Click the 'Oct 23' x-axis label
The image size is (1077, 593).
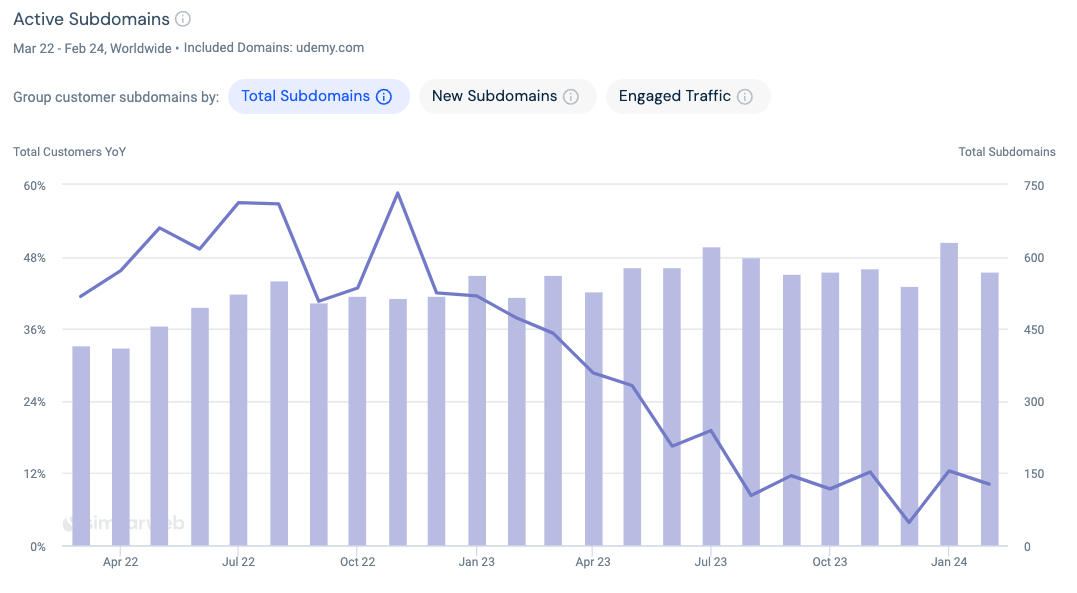(830, 562)
